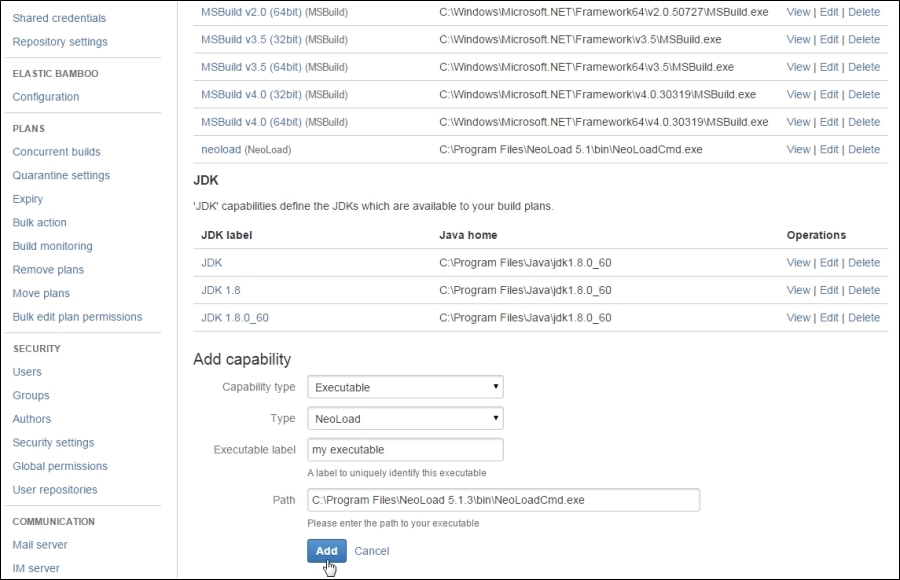900x580 pixels.
Task: Open Repository settings in sidebar
Action: tap(60, 42)
